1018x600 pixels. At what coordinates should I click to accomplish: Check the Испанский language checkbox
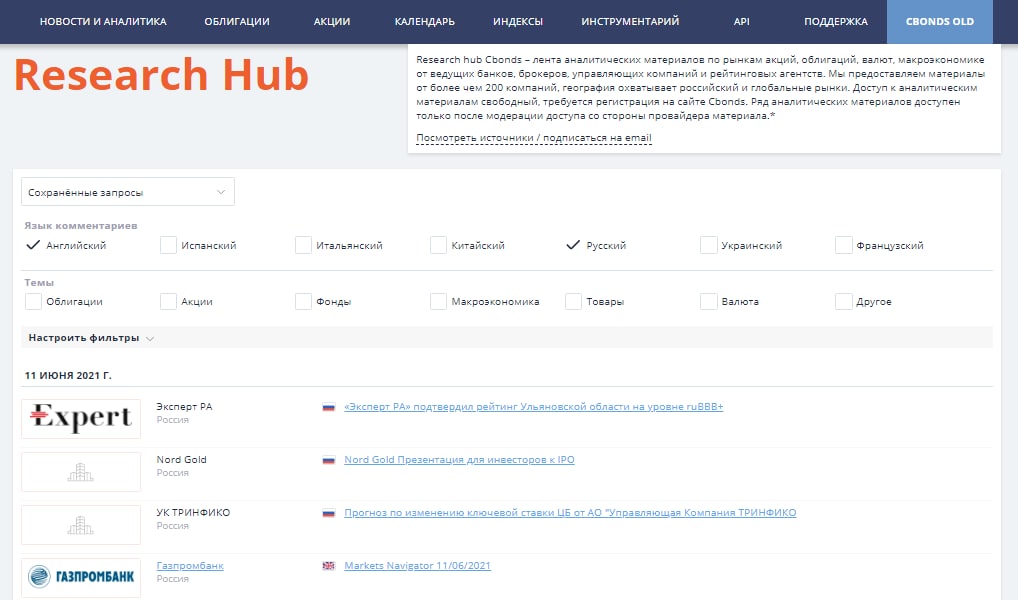[x=168, y=245]
